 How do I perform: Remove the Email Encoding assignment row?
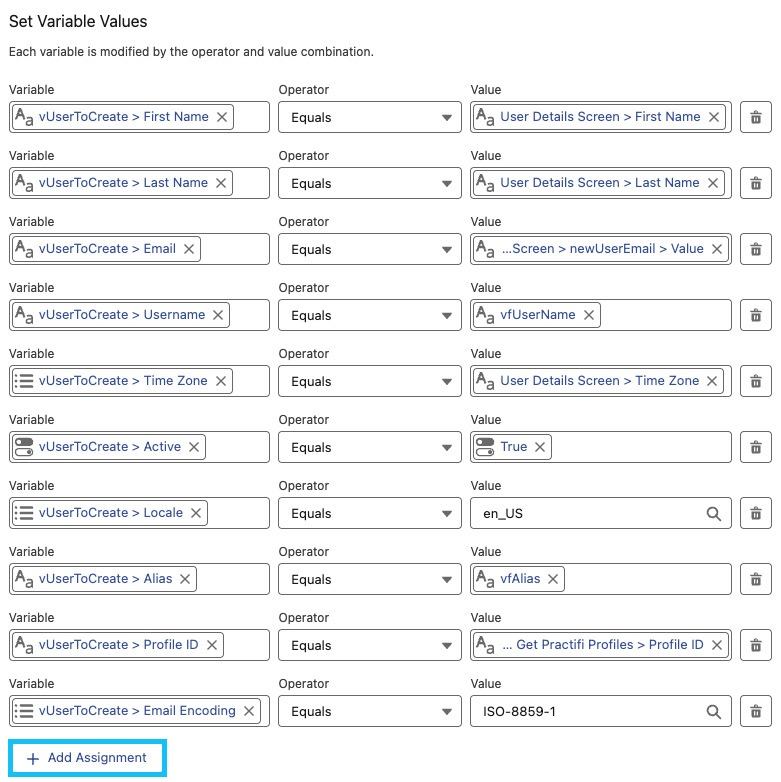click(755, 711)
